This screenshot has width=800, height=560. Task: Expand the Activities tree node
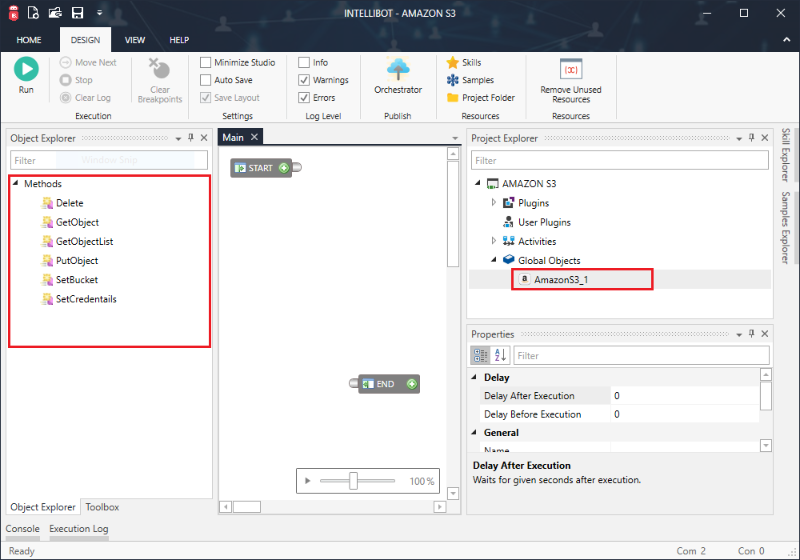(x=493, y=241)
